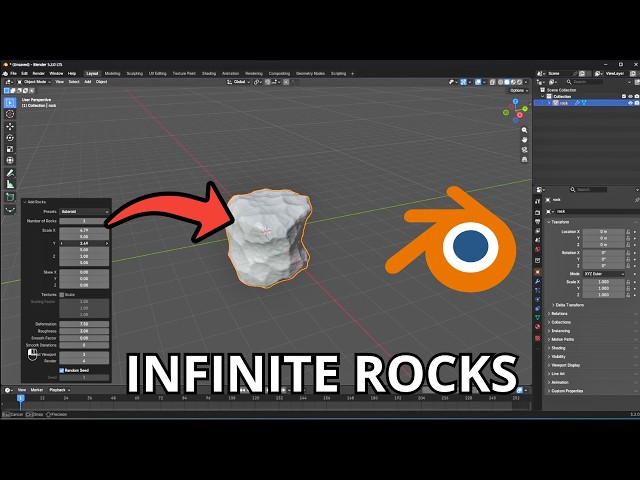The width and height of the screenshot is (640, 480).
Task: Expand the Delta Transform panel
Action: coord(568,305)
